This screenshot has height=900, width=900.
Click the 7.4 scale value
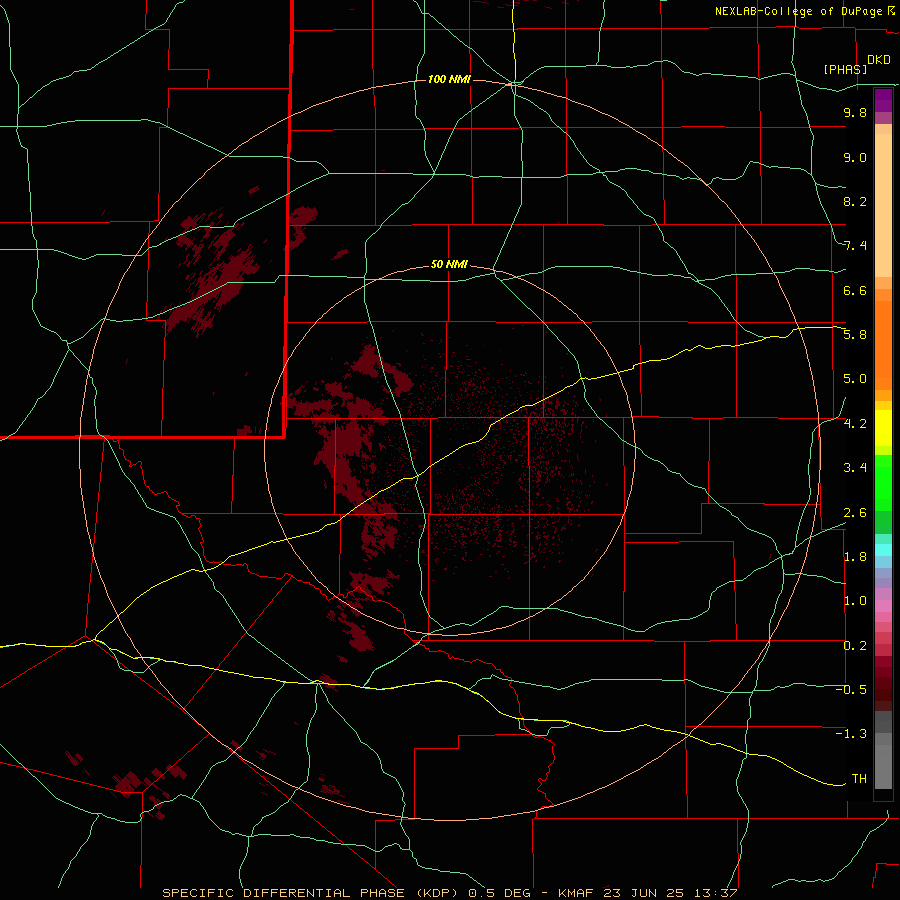855,246
